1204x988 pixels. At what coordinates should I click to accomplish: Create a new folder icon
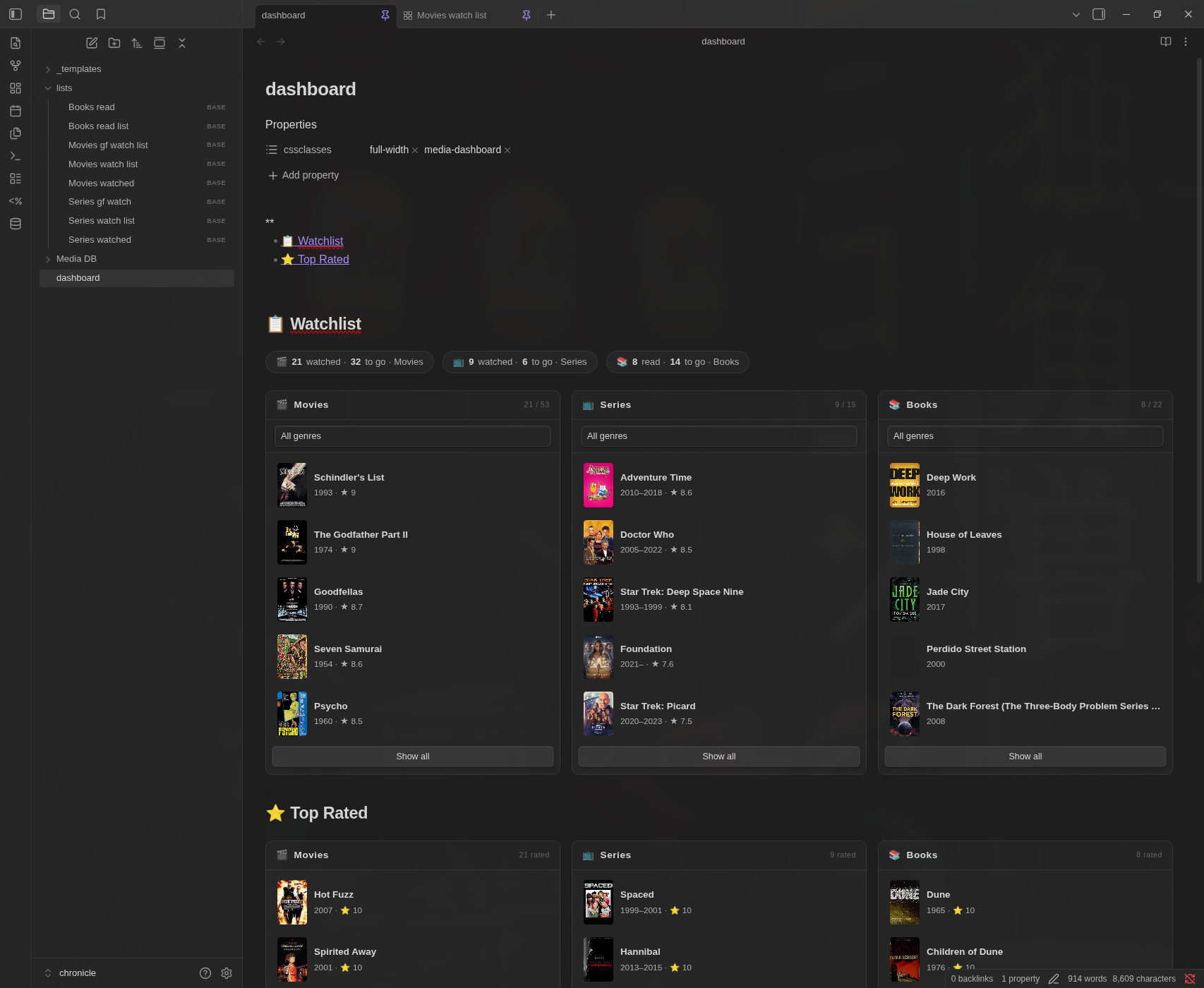tap(114, 43)
